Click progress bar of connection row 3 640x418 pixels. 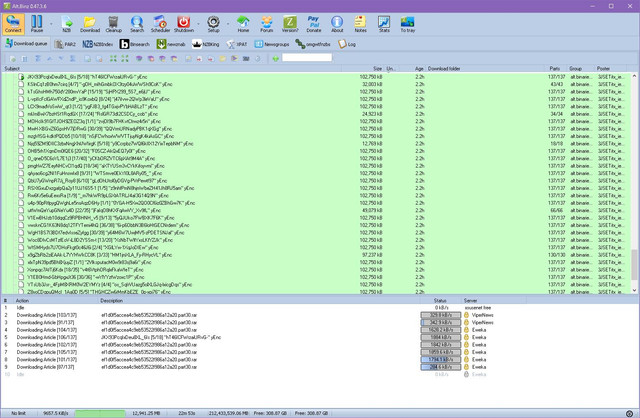[441, 322]
